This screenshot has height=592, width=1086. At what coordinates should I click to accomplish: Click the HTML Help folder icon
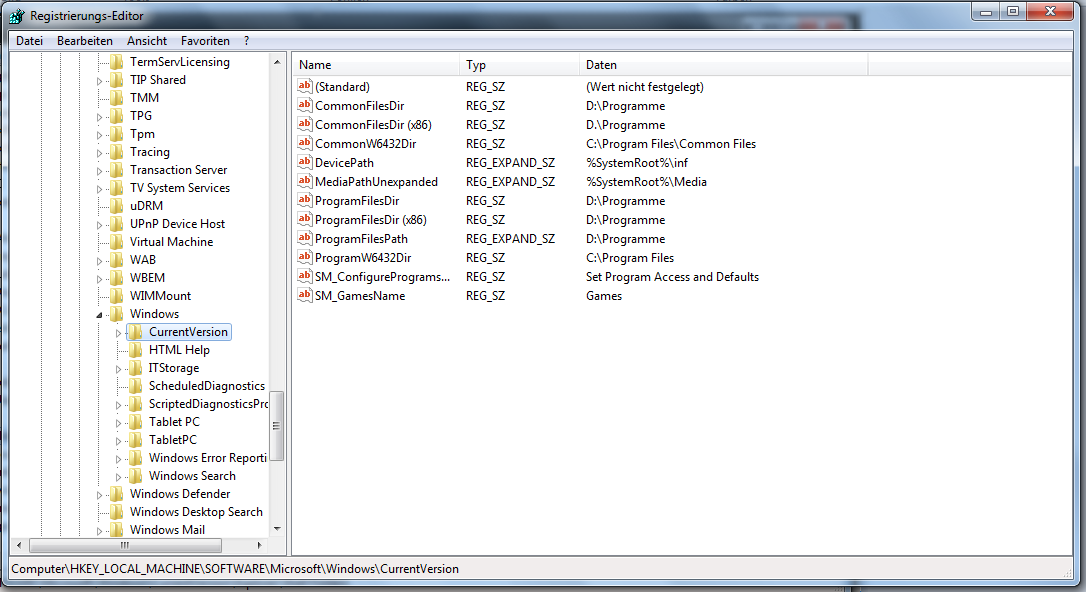pos(136,350)
